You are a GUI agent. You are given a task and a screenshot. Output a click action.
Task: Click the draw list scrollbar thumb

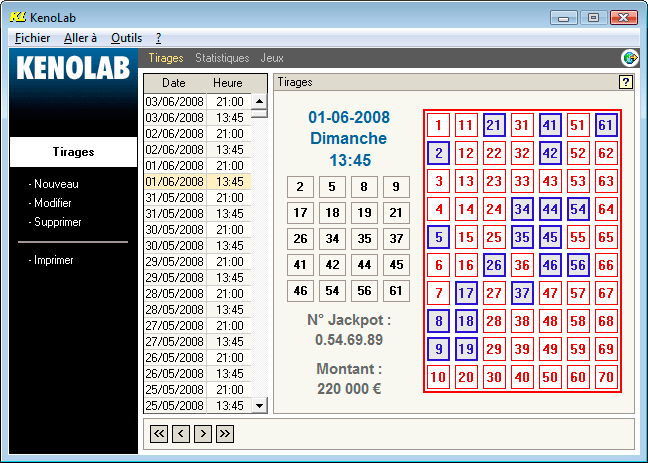pyautogui.click(x=260, y=114)
